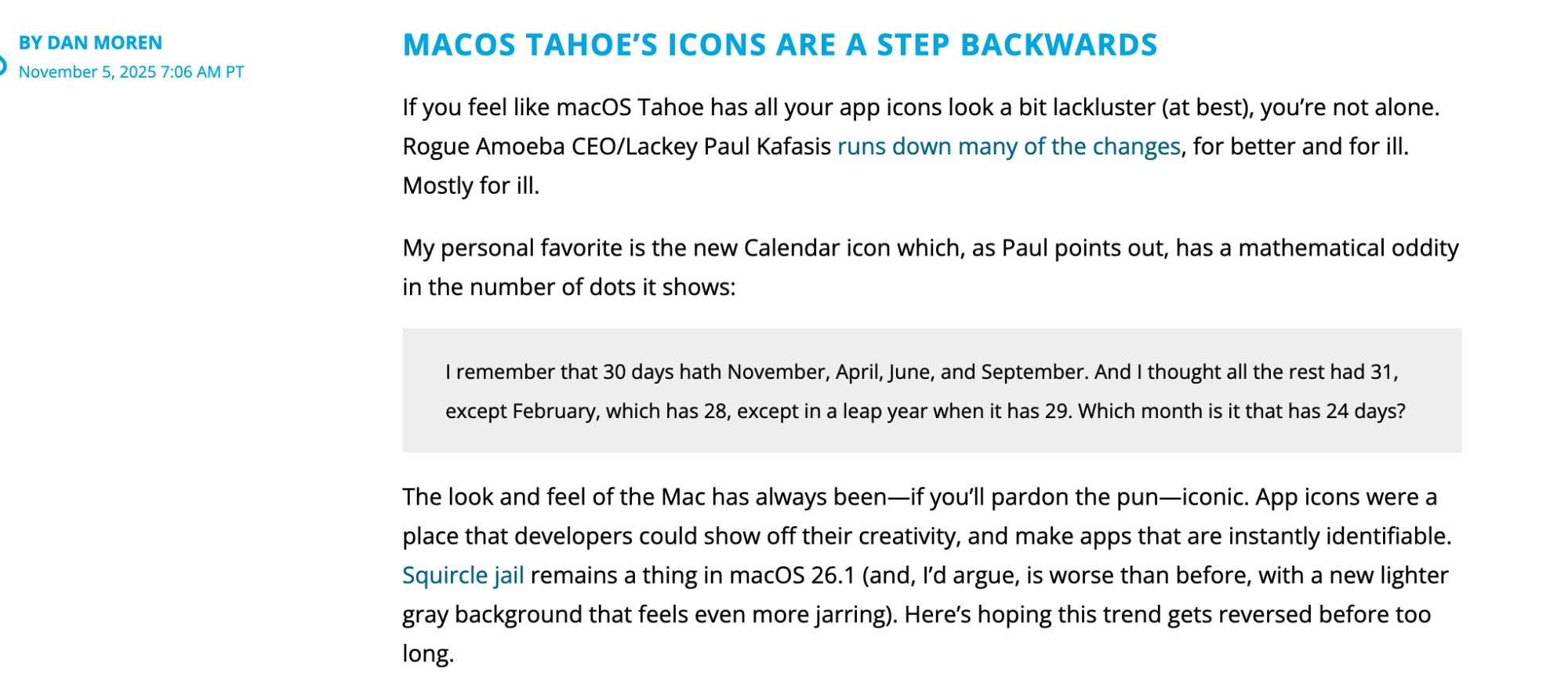The height and width of the screenshot is (684, 1568).
Task: Click the blue circle icon beside the date
Action: pyautogui.click(x=2, y=66)
